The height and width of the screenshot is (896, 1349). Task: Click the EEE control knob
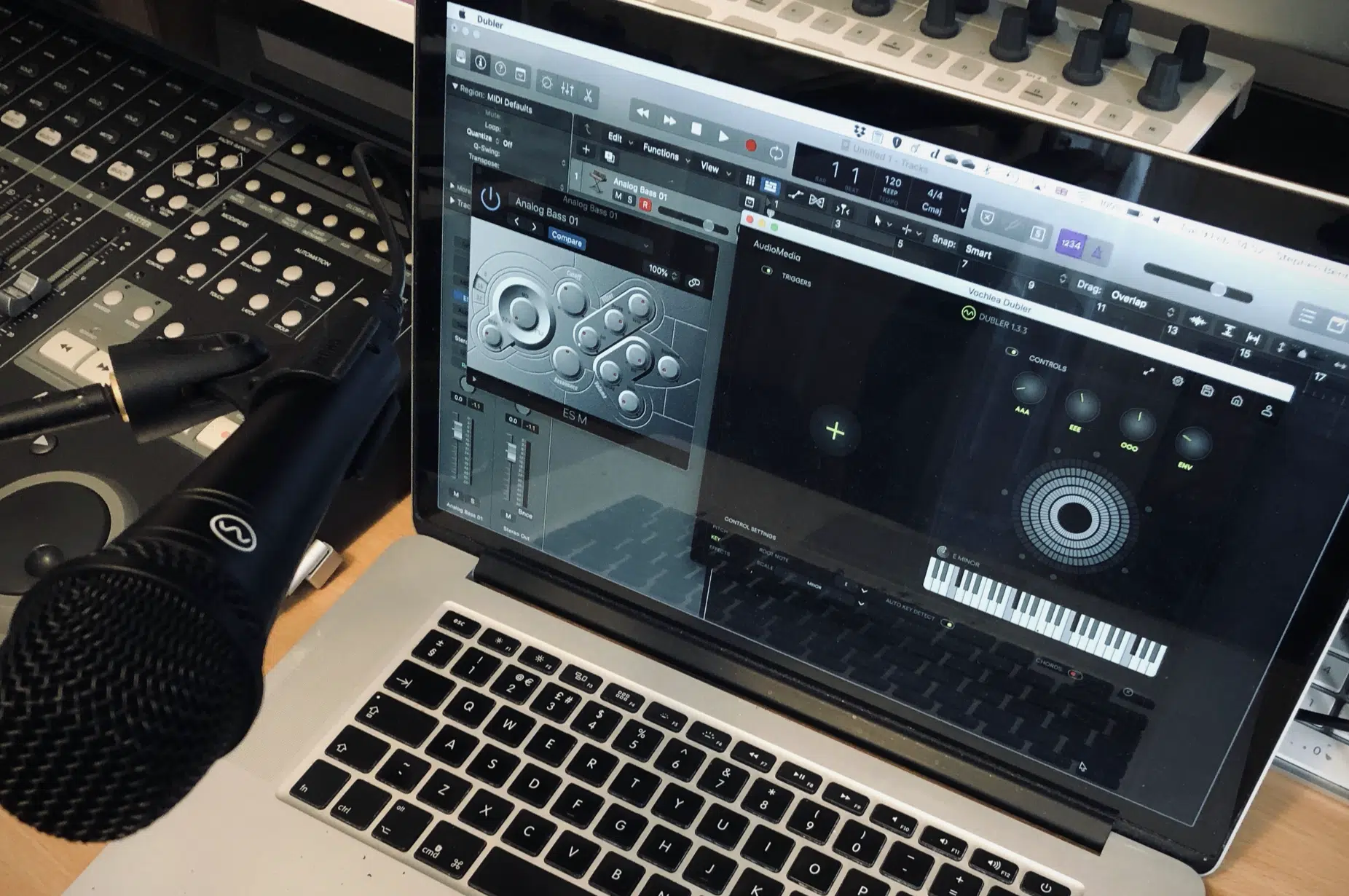pos(1081,405)
